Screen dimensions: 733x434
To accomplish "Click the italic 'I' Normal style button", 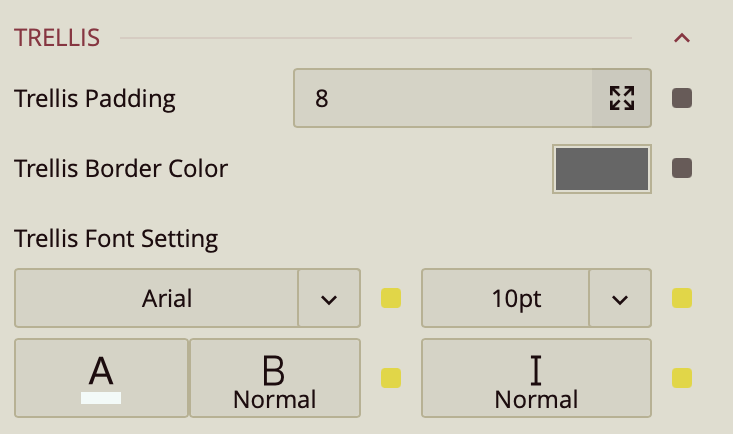I will coord(536,378).
